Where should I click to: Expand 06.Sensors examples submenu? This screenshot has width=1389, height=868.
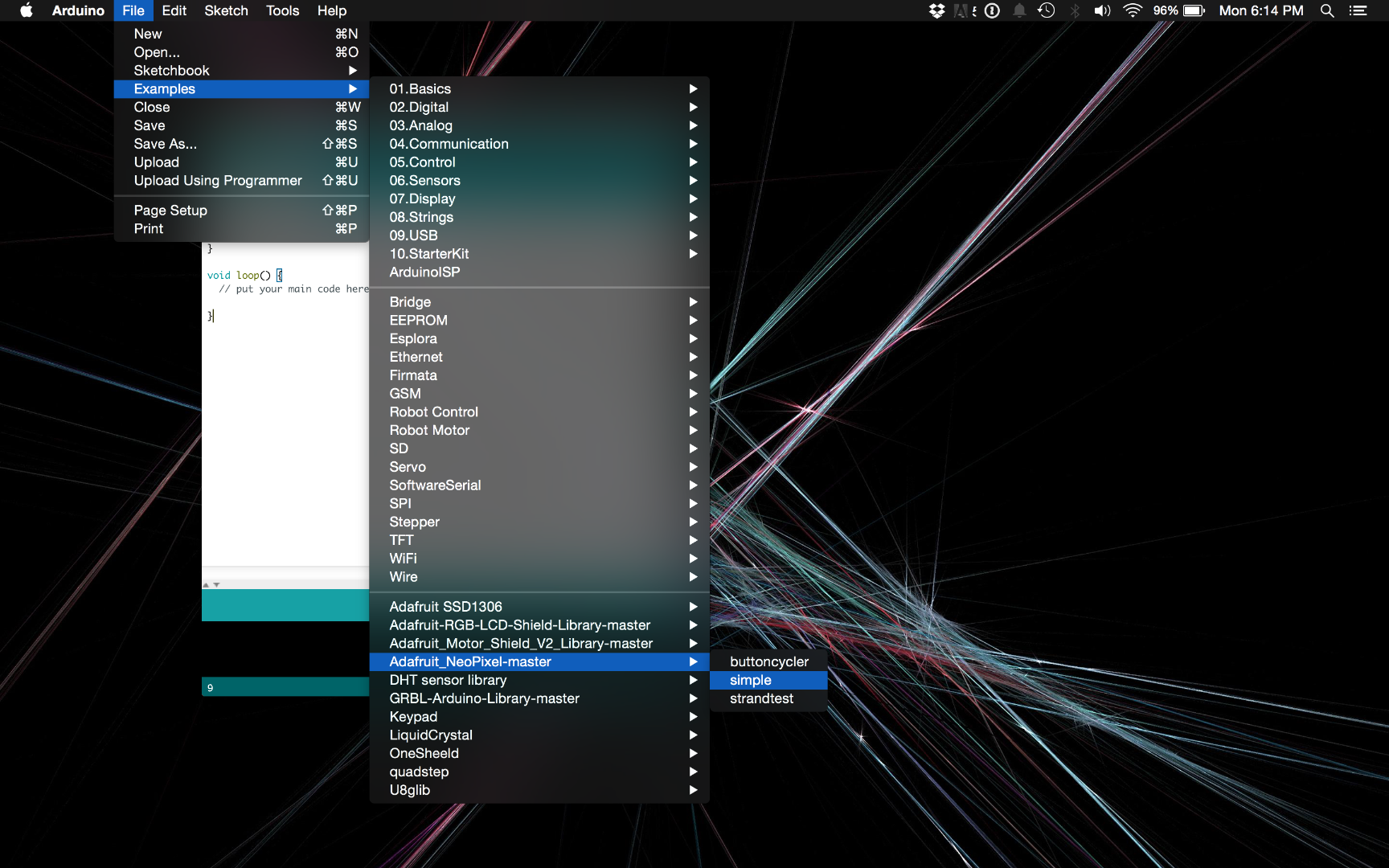[539, 181]
